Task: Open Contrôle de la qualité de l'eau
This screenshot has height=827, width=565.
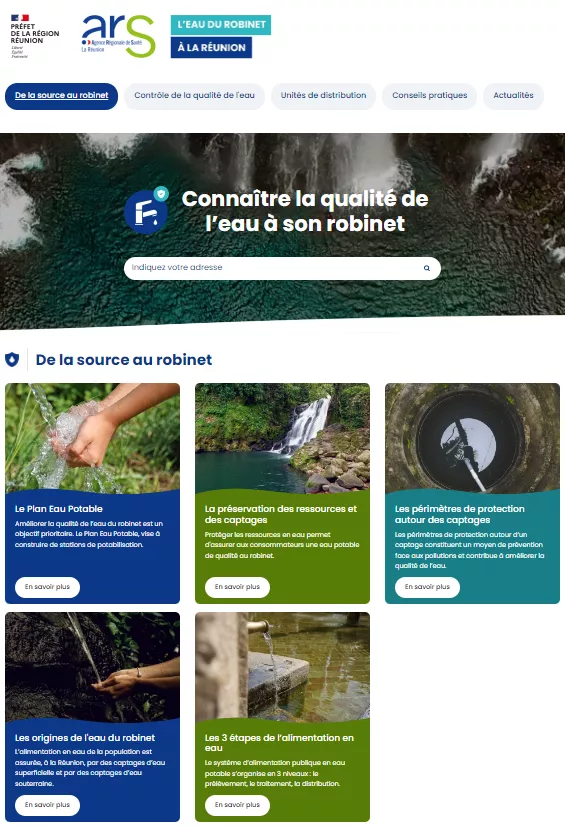Action: click(194, 96)
